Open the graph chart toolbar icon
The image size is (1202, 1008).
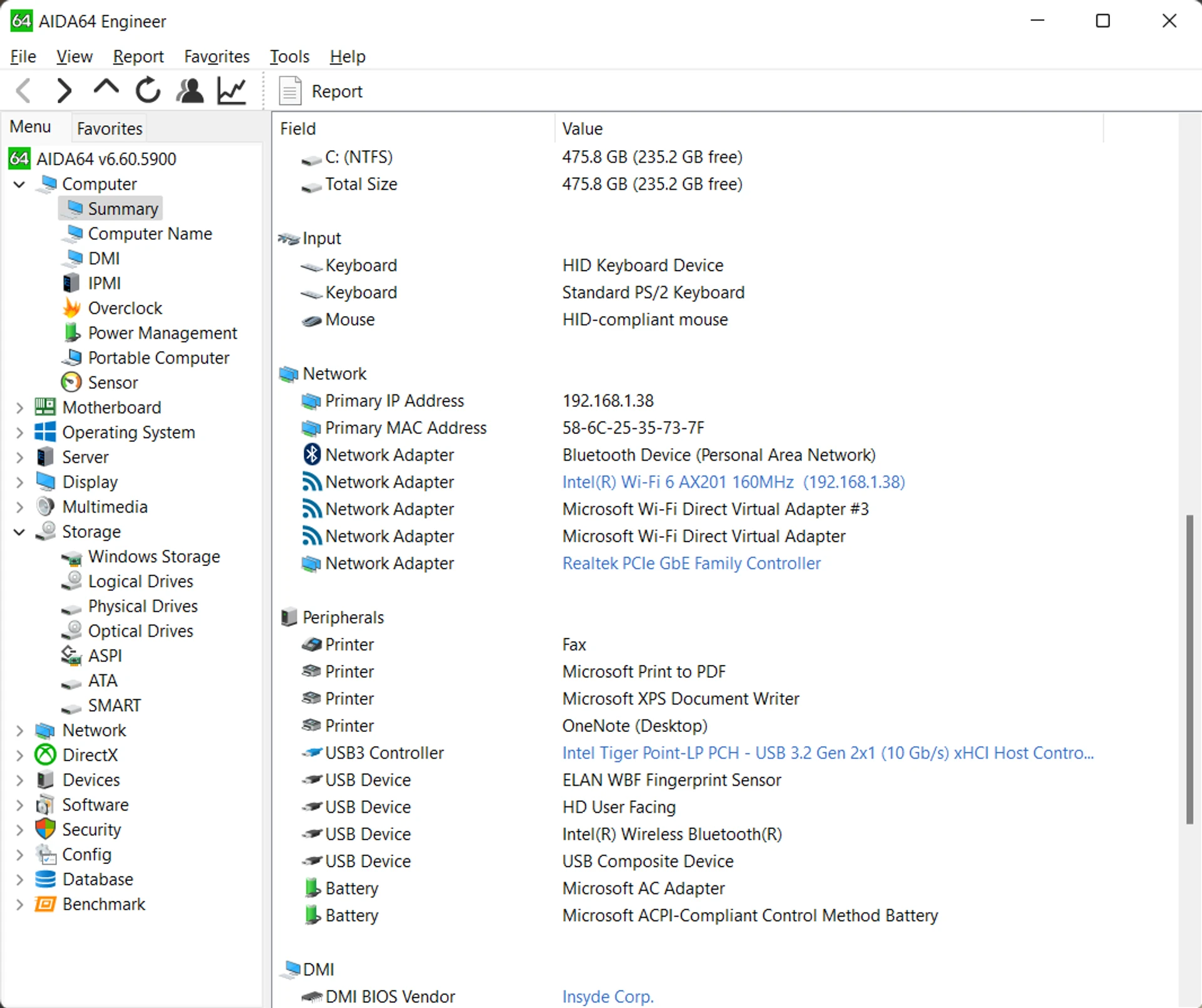tap(232, 91)
